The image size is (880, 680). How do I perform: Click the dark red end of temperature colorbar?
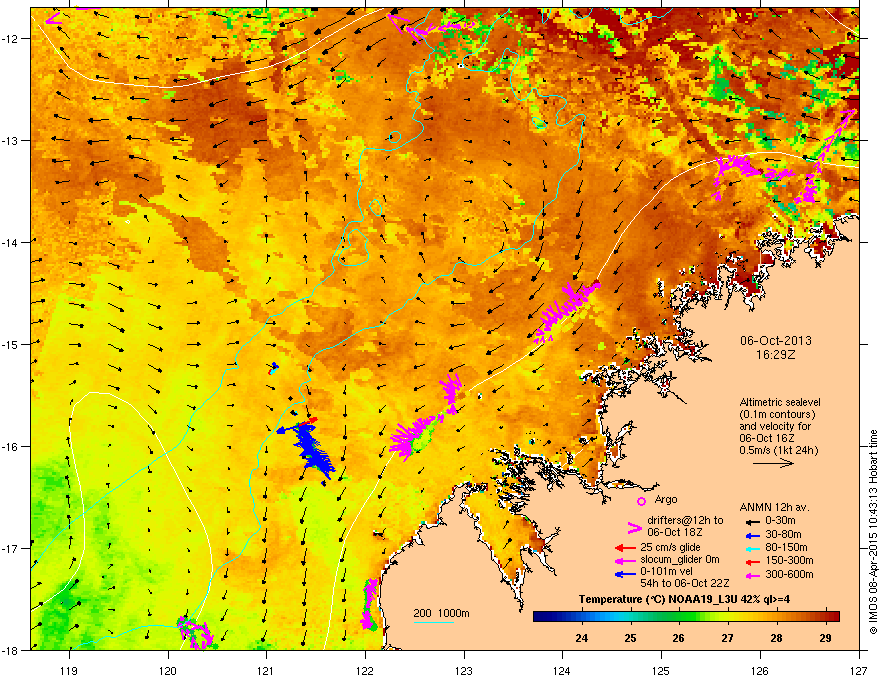[x=832, y=617]
